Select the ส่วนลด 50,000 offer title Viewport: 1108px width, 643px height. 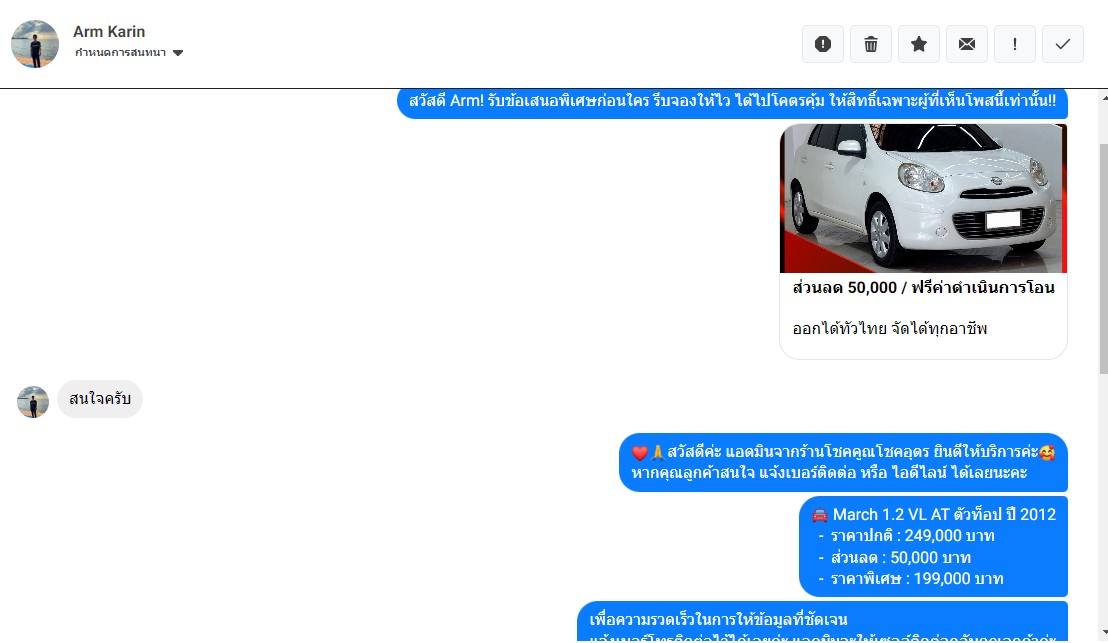point(923,288)
